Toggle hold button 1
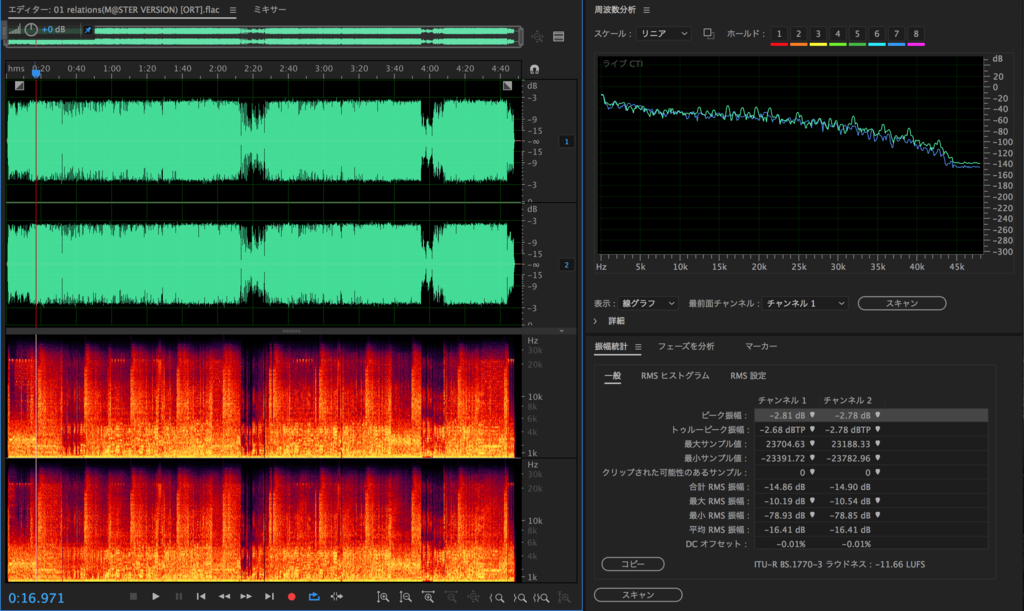 pos(779,34)
